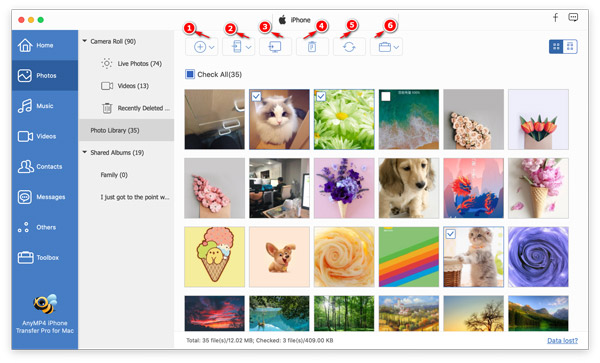This screenshot has width=600, height=363.
Task: Click the iPhone device label
Action: 300,20
